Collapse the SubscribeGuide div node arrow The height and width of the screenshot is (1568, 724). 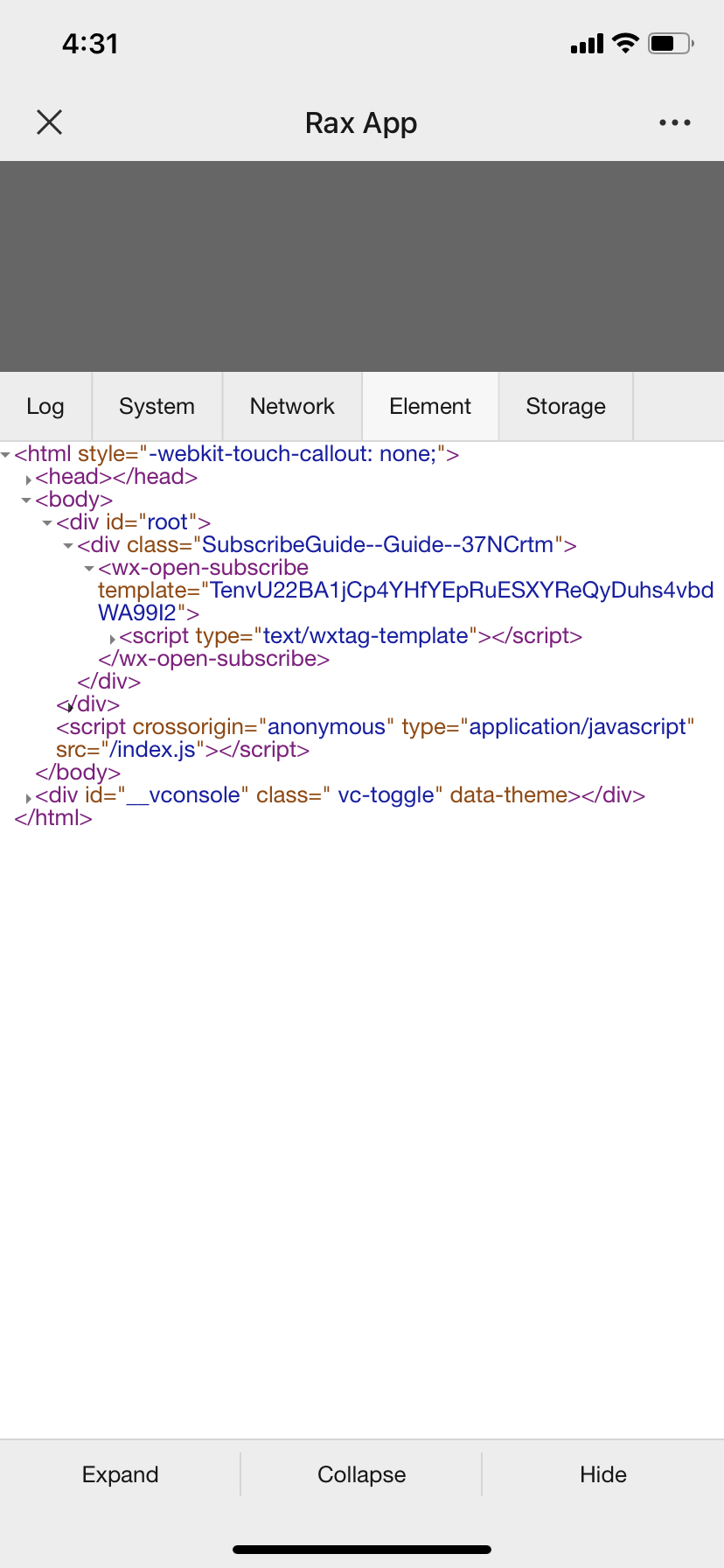69,546
